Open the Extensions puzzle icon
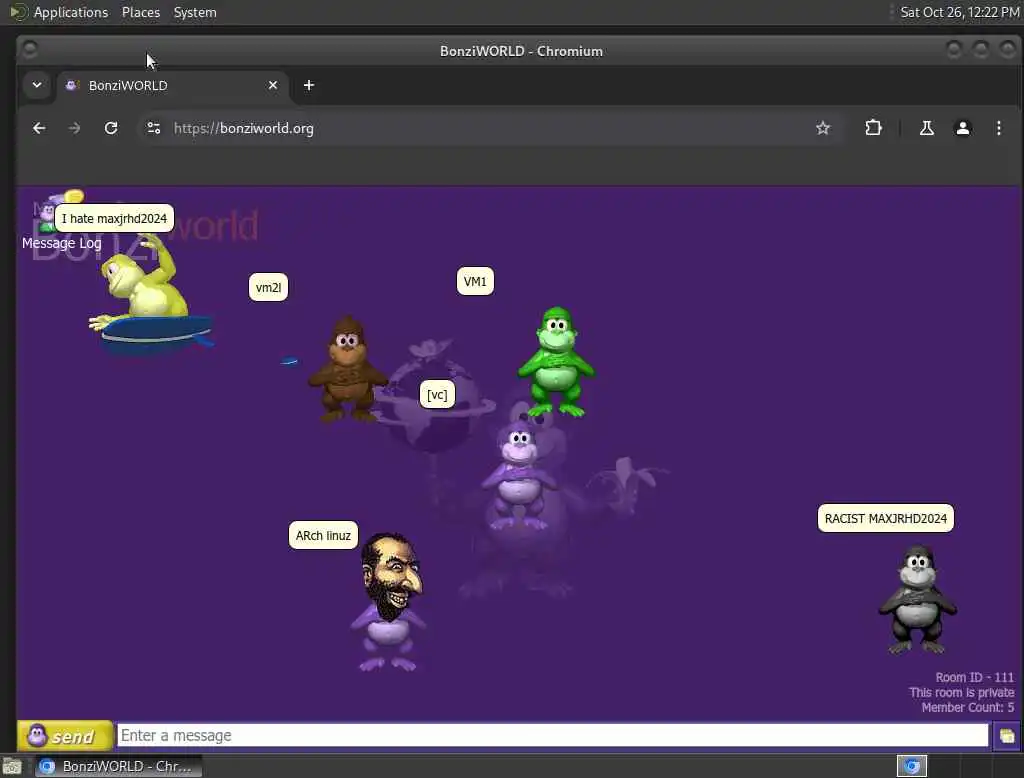 pyautogui.click(x=873, y=128)
